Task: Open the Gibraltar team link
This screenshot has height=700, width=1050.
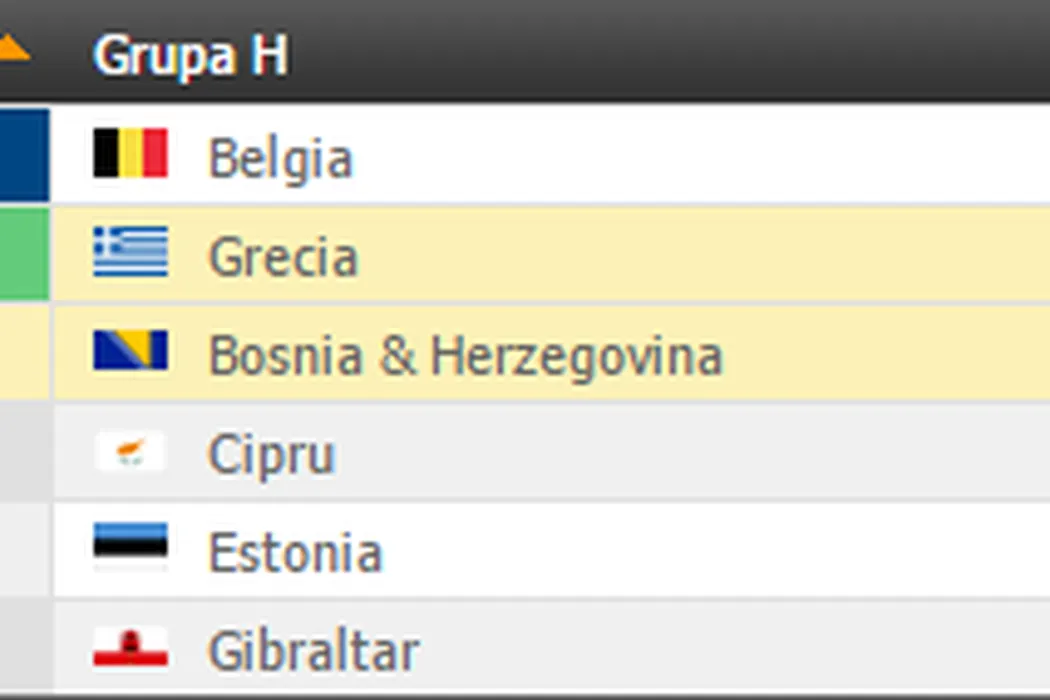Action: (x=313, y=652)
